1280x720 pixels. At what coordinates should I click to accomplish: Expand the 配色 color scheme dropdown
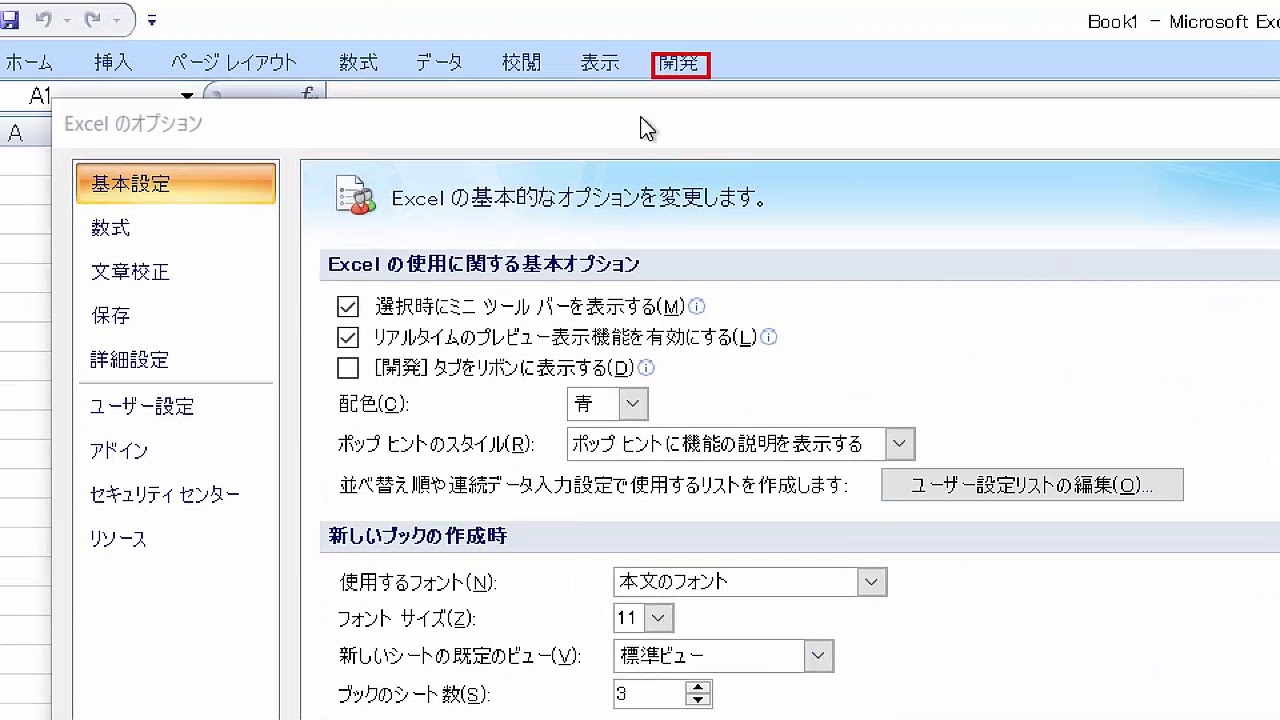632,404
